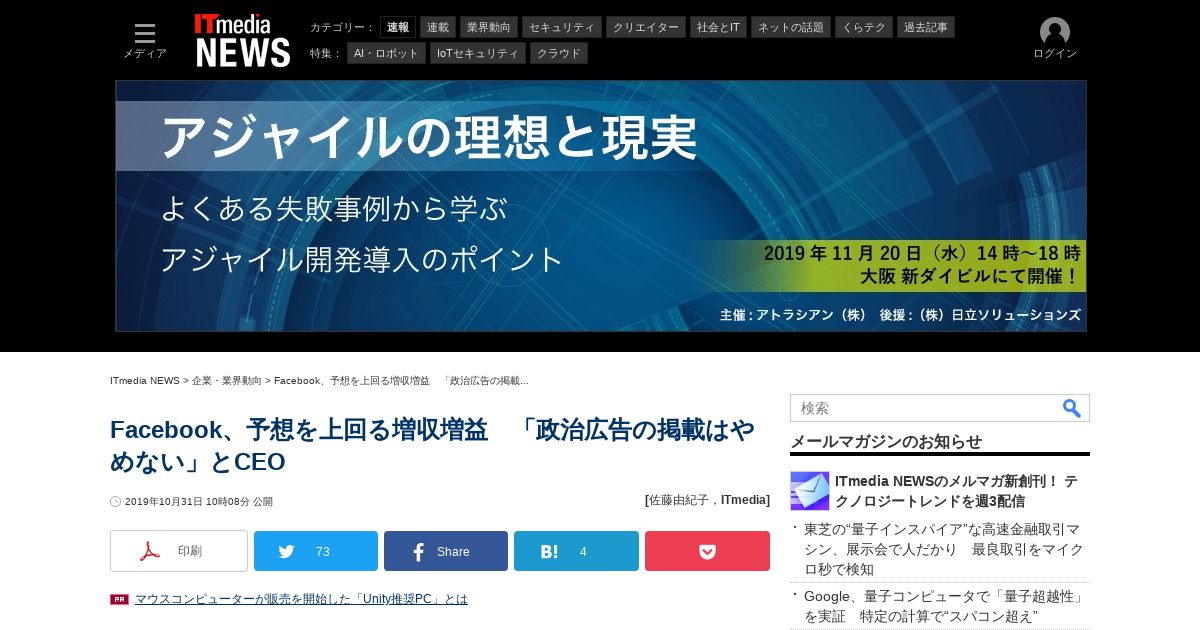The width and height of the screenshot is (1200, 630).
Task: Open the AI・ロボット feature
Action: 386,53
